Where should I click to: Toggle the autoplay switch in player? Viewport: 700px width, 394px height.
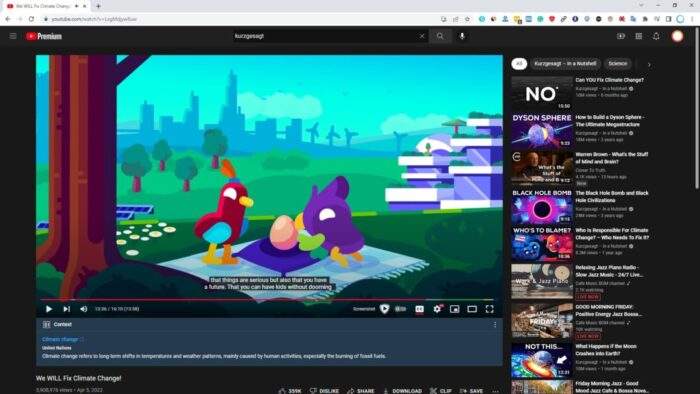(400, 309)
